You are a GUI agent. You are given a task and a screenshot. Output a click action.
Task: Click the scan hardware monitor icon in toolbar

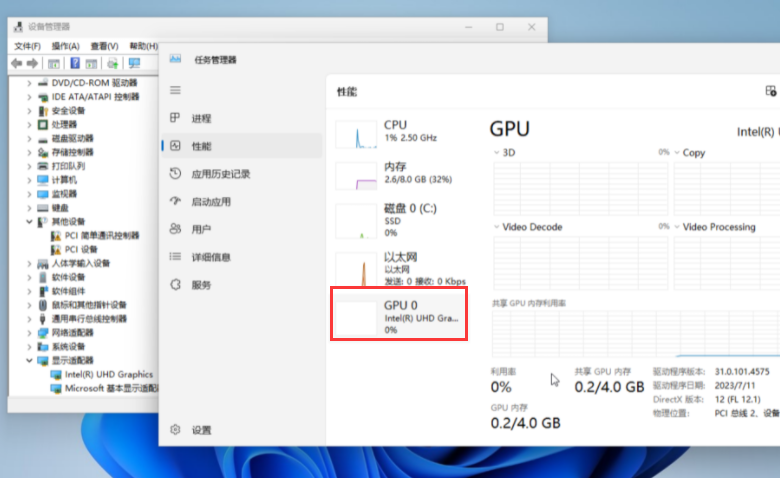tap(134, 63)
